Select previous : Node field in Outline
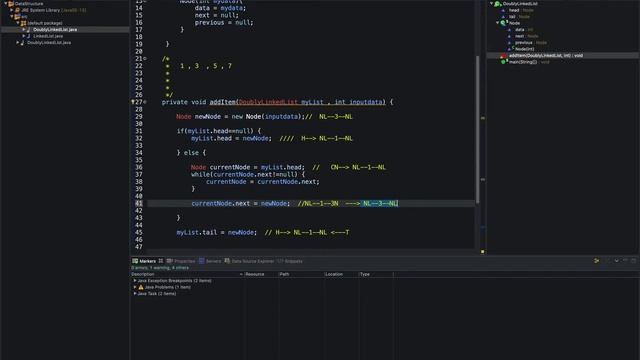 (531, 43)
